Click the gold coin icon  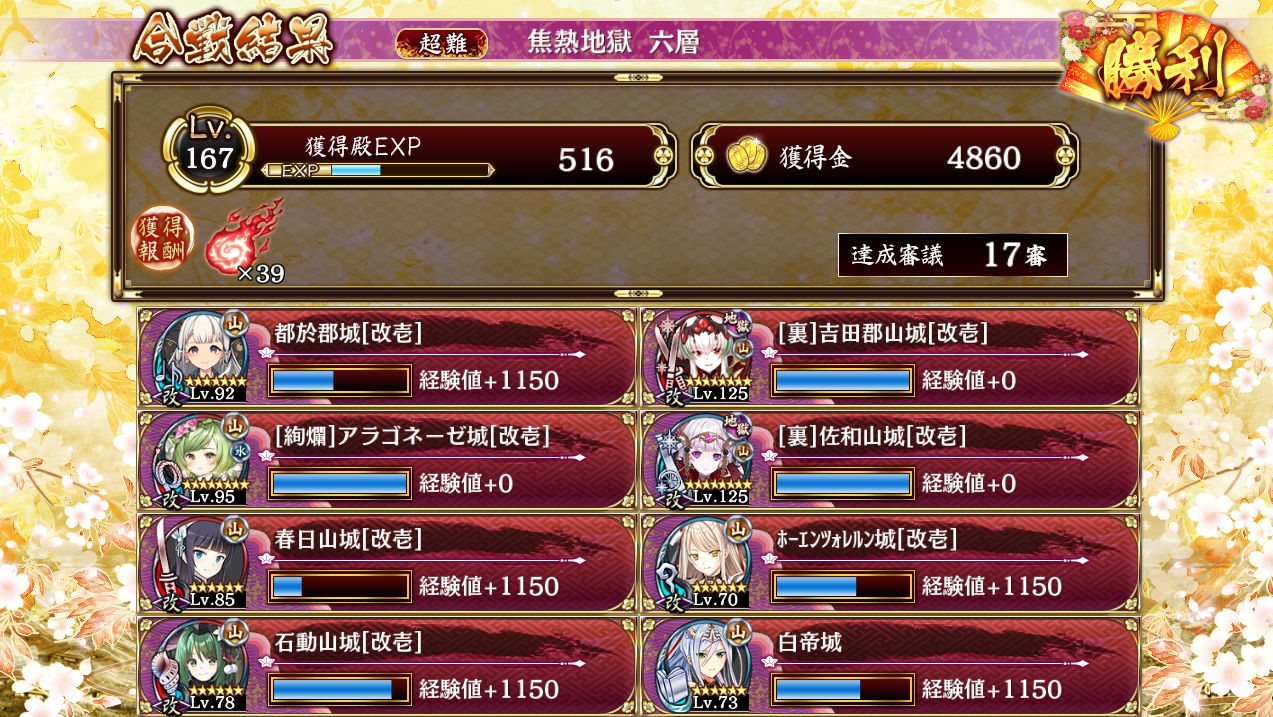746,156
